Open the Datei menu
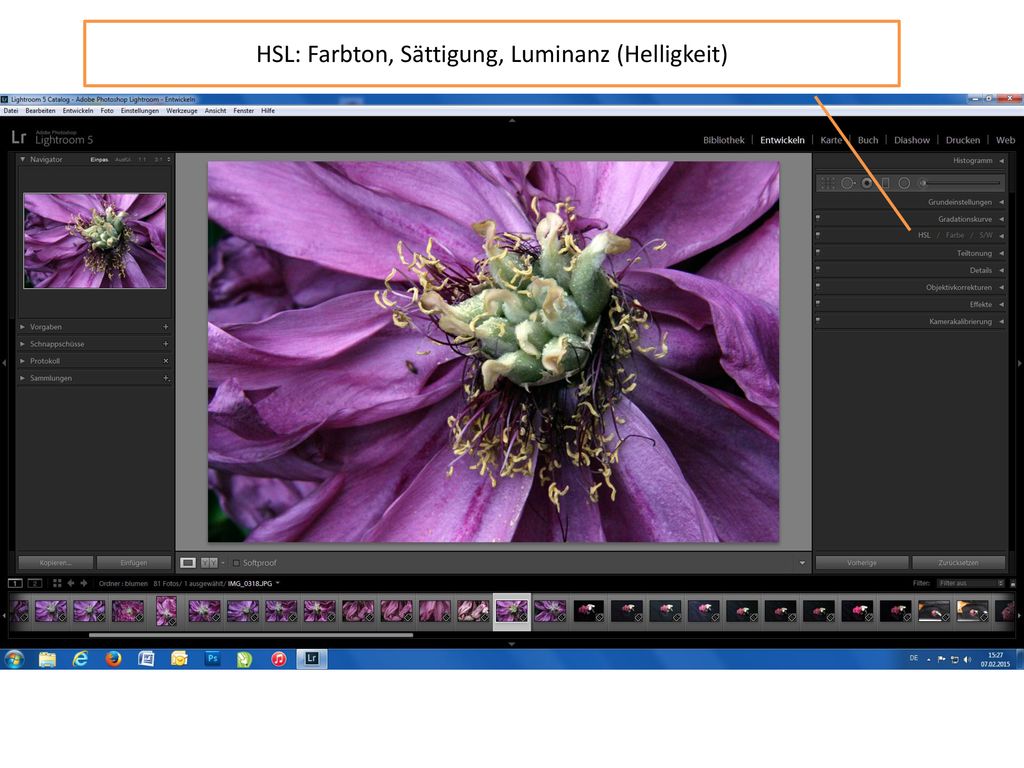This screenshot has height=768, width=1024. click(11, 111)
